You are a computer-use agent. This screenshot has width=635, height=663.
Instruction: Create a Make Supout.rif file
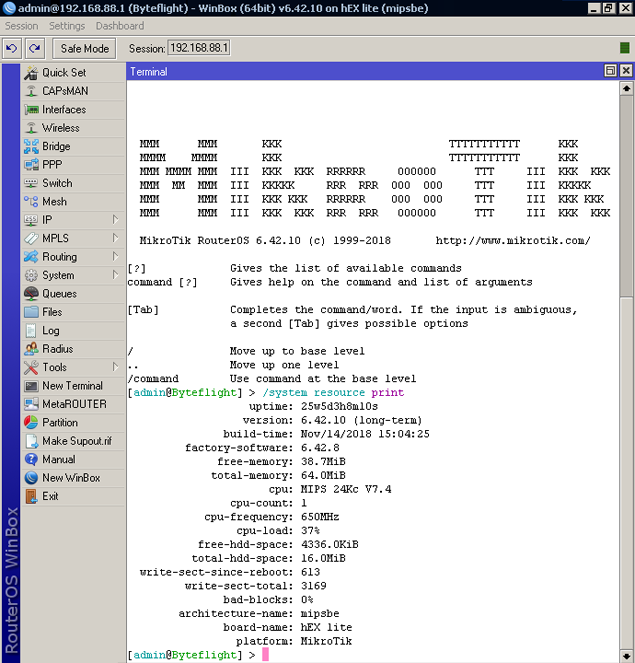tap(73, 441)
